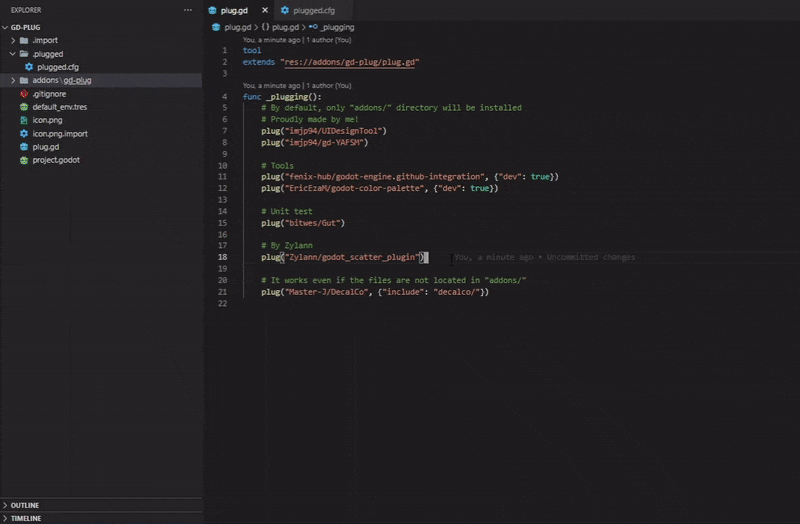This screenshot has height=524, width=800.
Task: Collapse the GD-PLUG root folder
Action: pos(5,27)
